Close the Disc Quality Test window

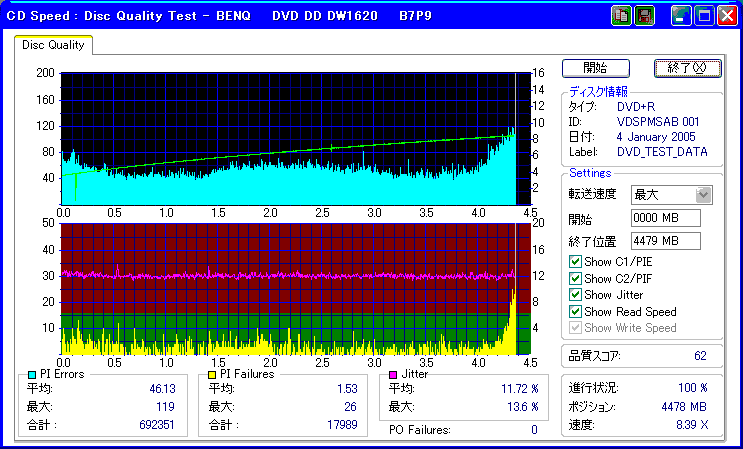pyautogui.click(x=727, y=16)
